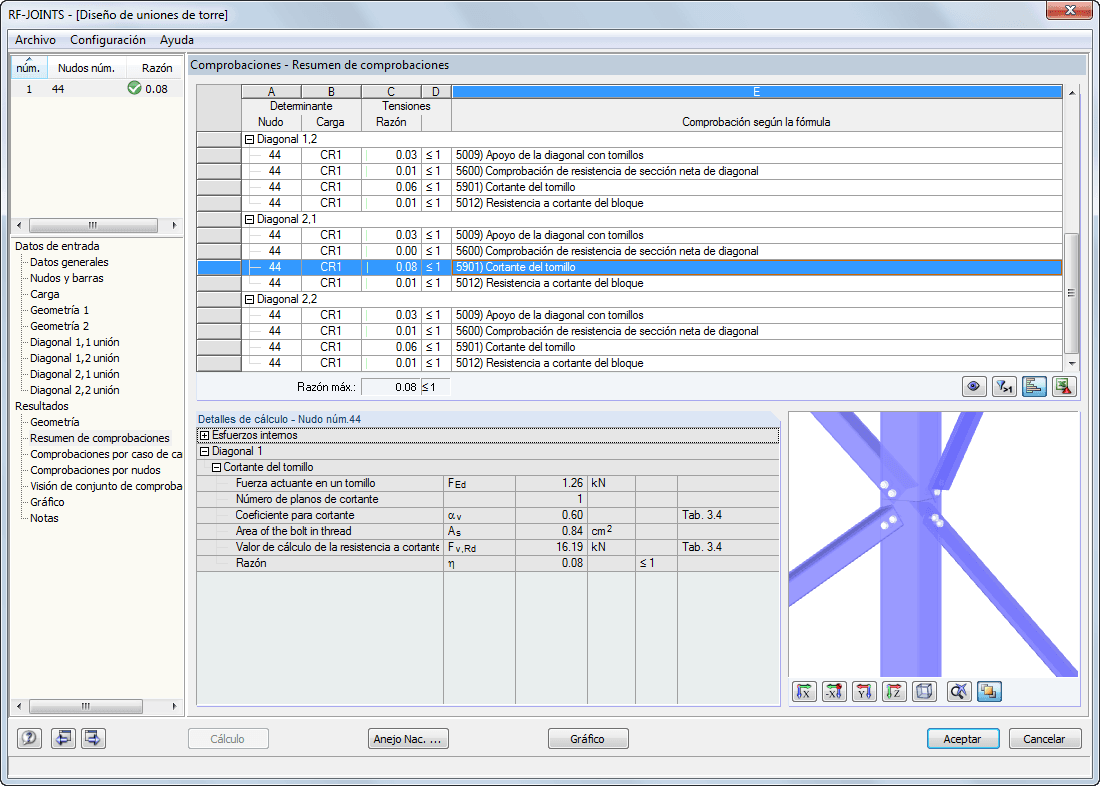This screenshot has width=1100, height=786.
Task: Toggle the filter ratio greater than 1 icon
Action: click(x=1004, y=387)
